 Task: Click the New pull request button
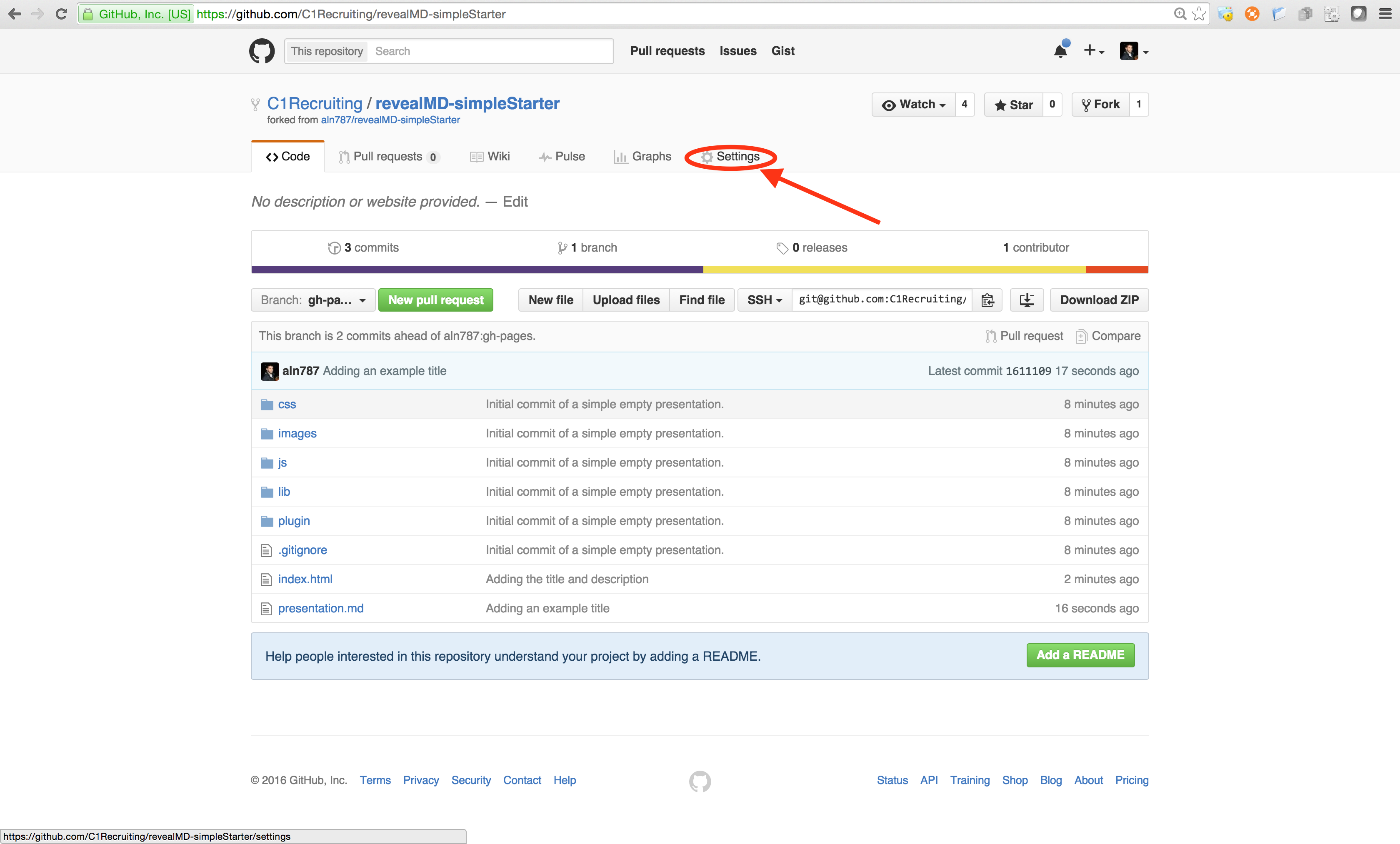[x=435, y=300]
